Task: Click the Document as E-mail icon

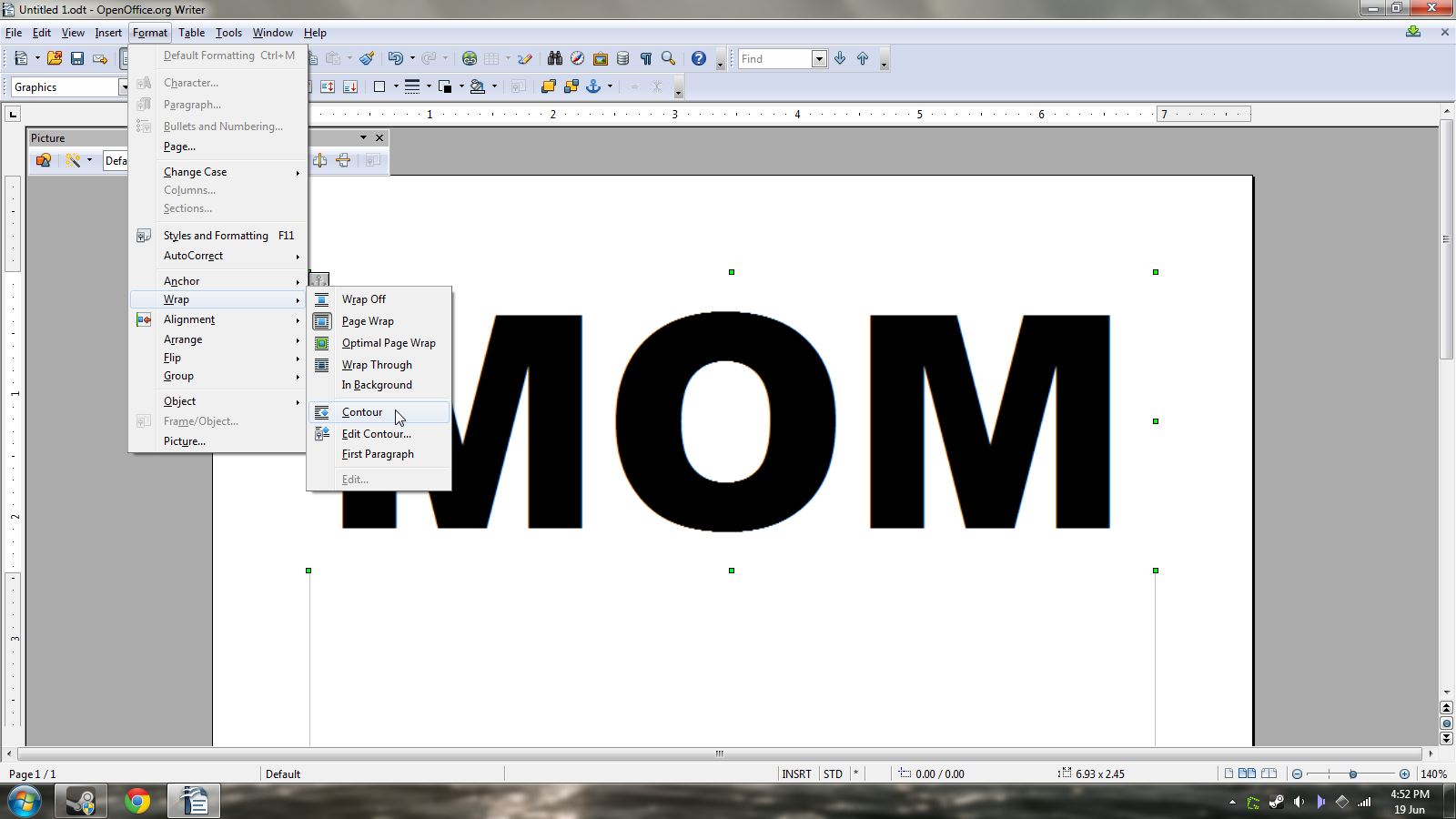Action: pos(100,58)
